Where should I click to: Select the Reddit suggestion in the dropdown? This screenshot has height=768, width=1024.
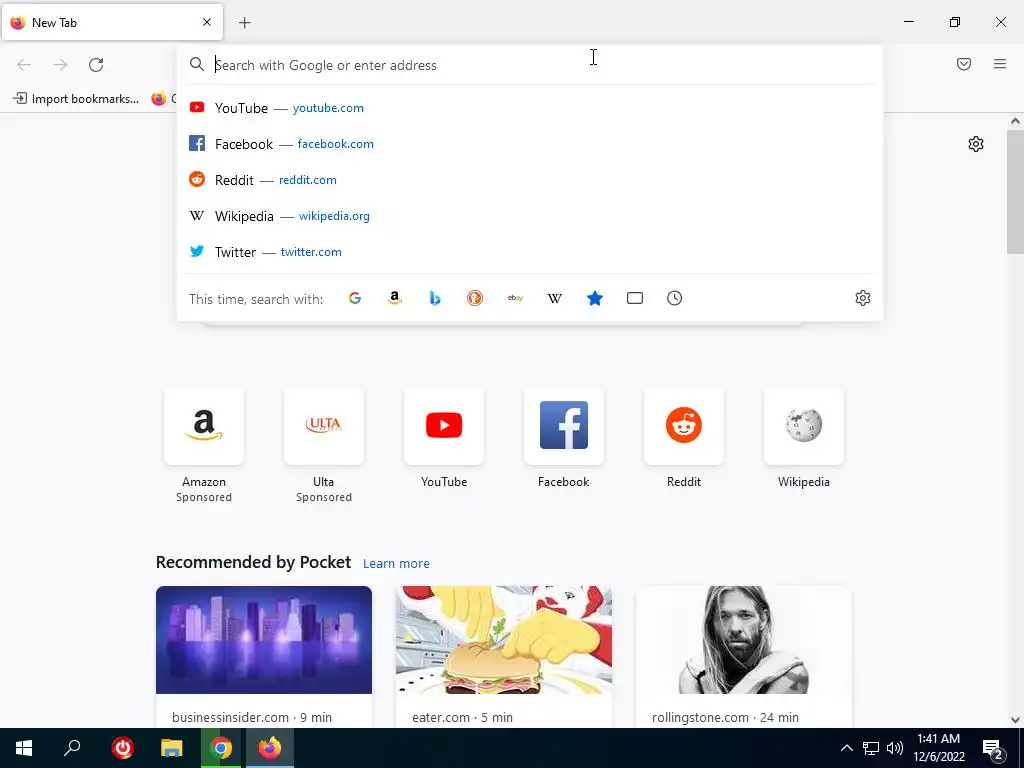(x=530, y=180)
